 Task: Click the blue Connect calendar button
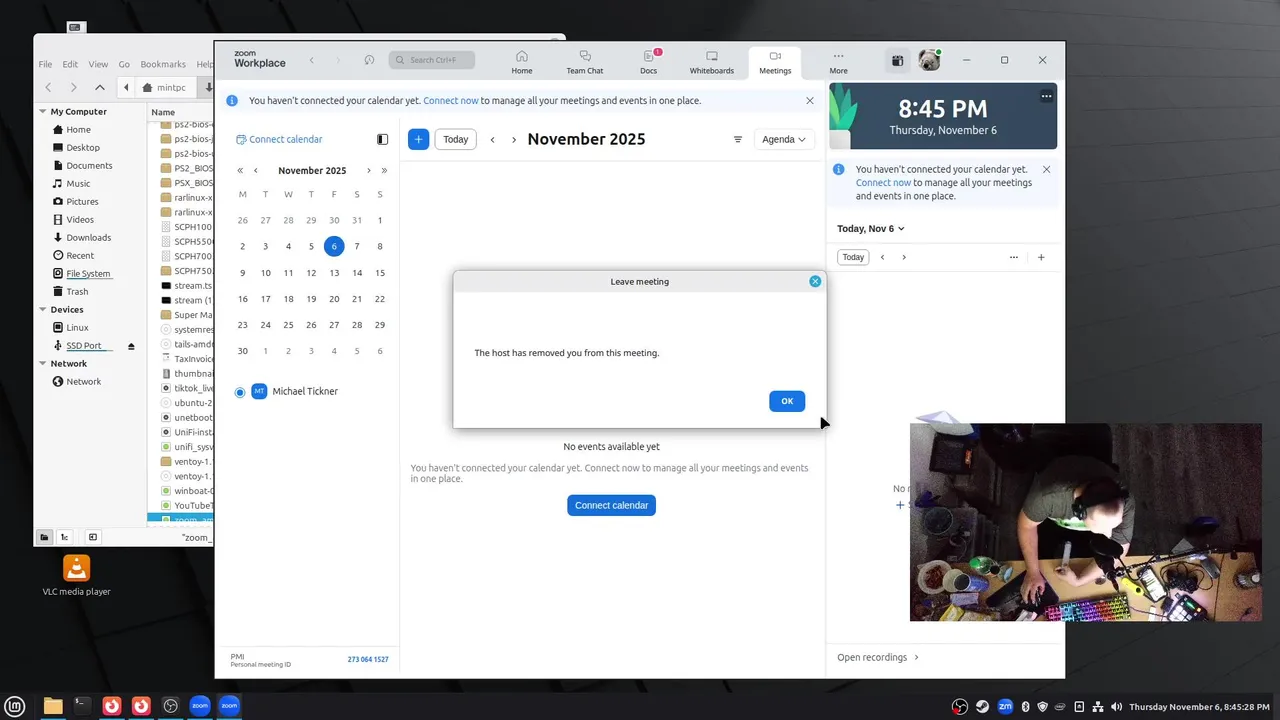611,505
